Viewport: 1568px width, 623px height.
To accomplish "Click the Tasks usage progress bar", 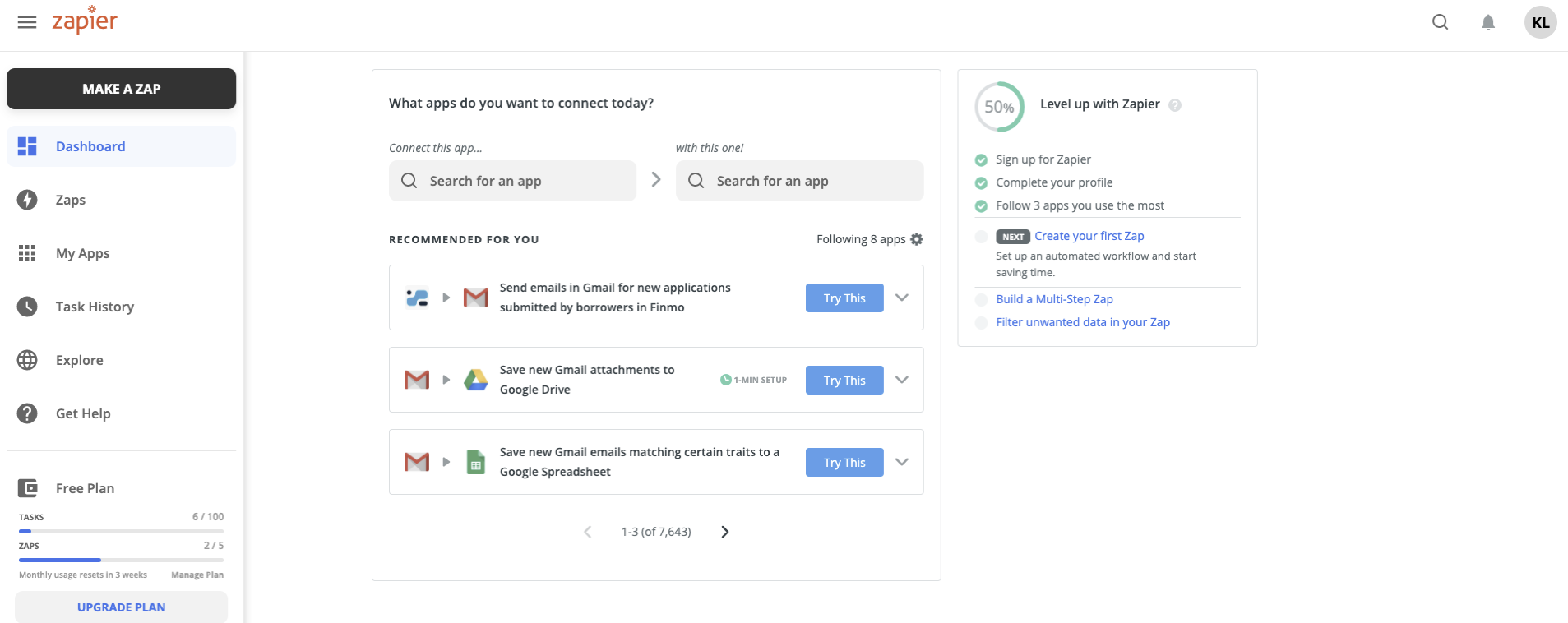I will [121, 531].
